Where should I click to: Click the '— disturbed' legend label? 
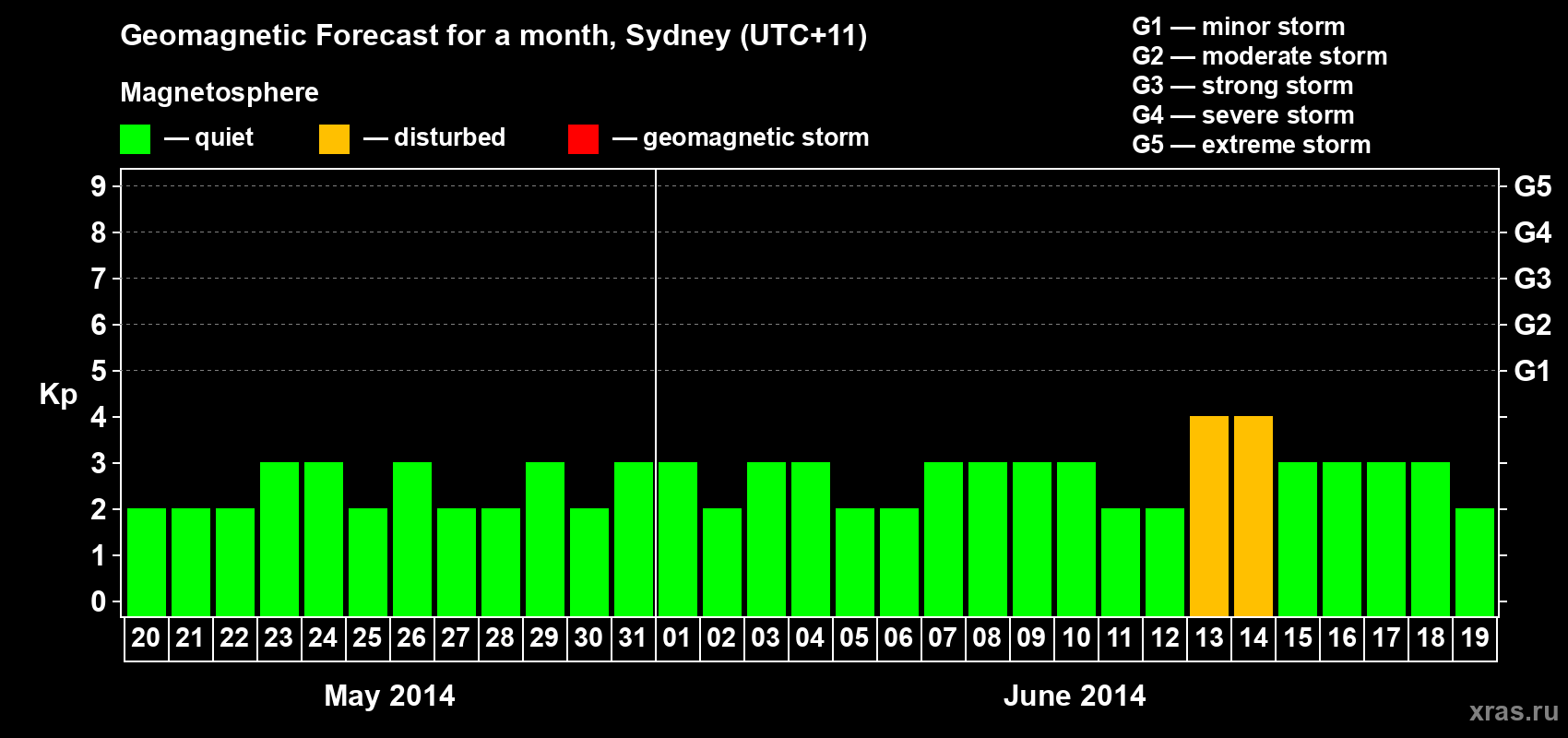434,137
